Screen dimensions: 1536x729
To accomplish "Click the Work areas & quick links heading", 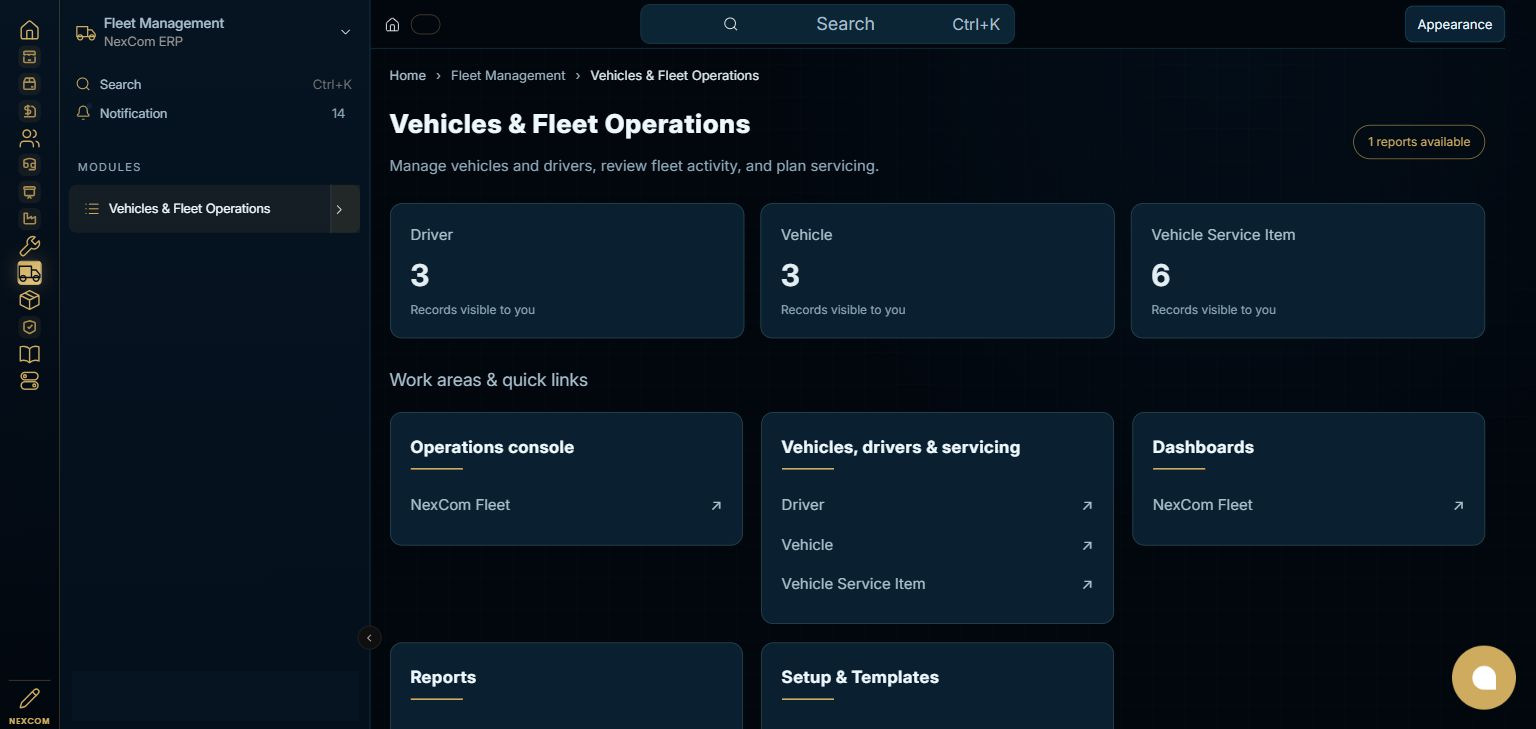I will pyautogui.click(x=488, y=380).
